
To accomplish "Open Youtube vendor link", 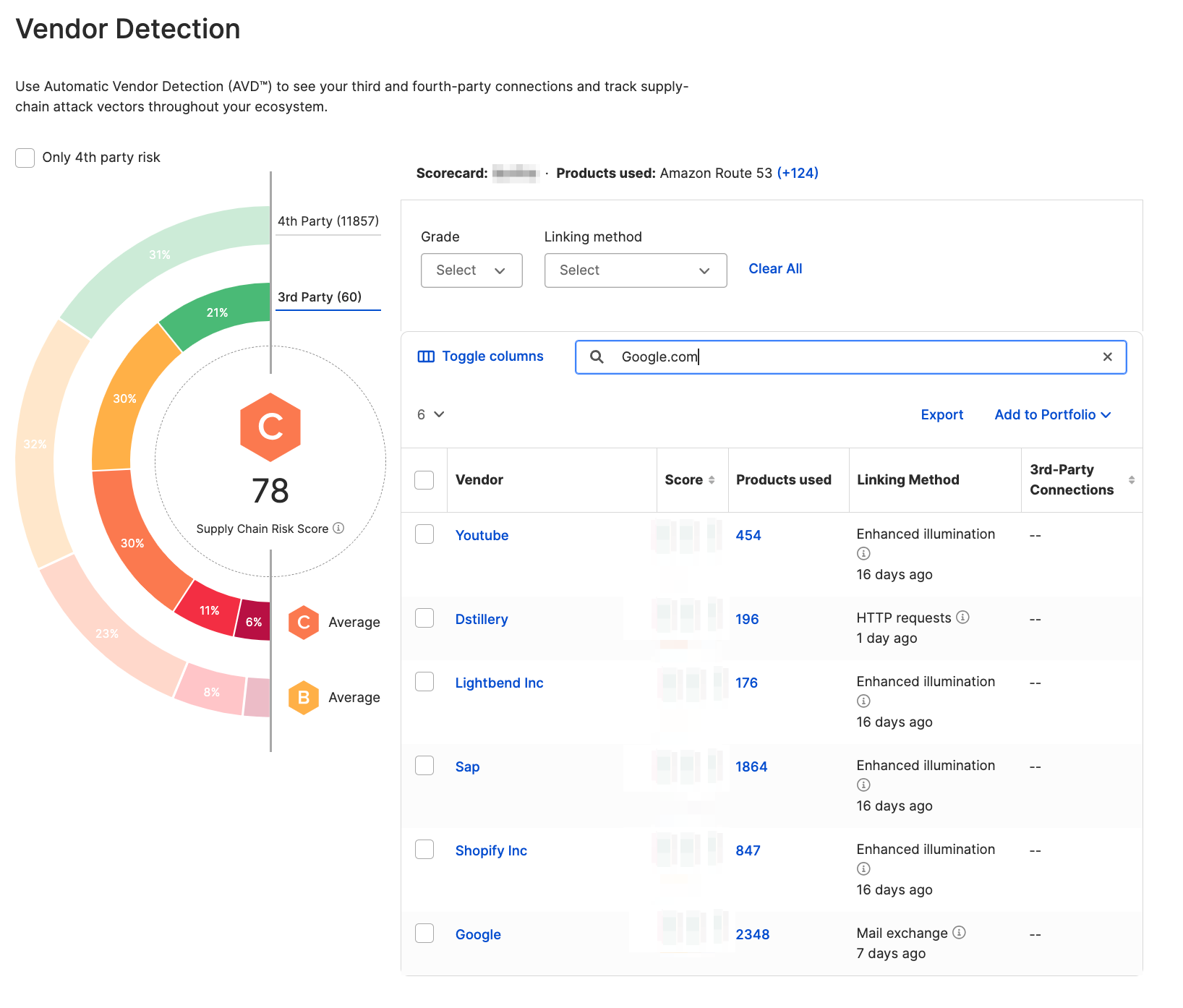I will (482, 536).
